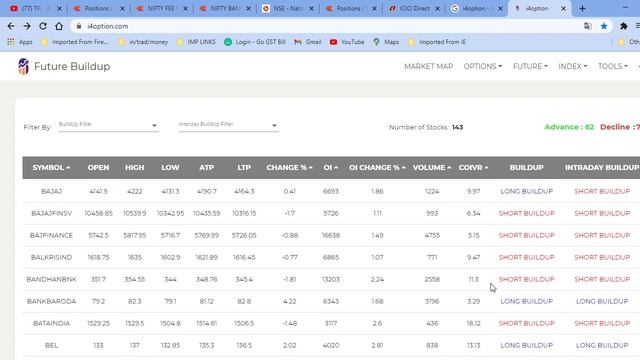The image size is (640, 360).
Task: Click the BEL symbol cell
Action: (x=51, y=346)
